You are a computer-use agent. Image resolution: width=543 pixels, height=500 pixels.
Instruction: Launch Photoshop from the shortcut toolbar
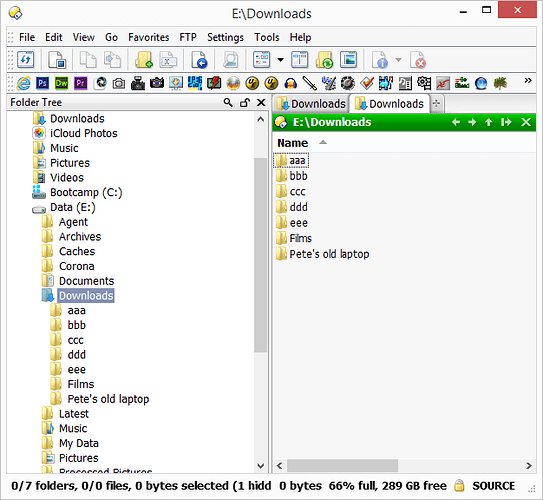point(42,83)
